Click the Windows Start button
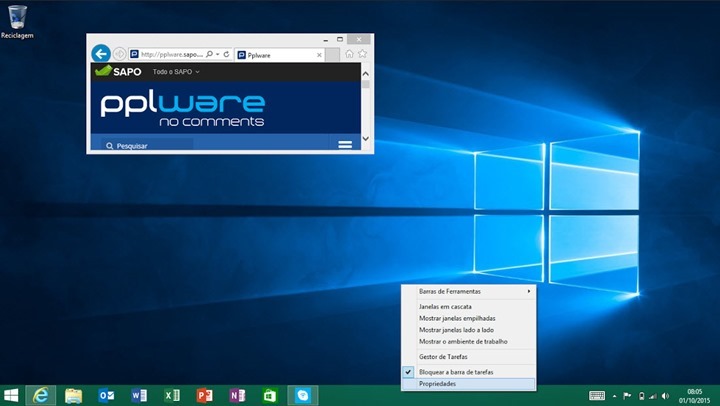This screenshot has width=720, height=406. (x=12, y=395)
